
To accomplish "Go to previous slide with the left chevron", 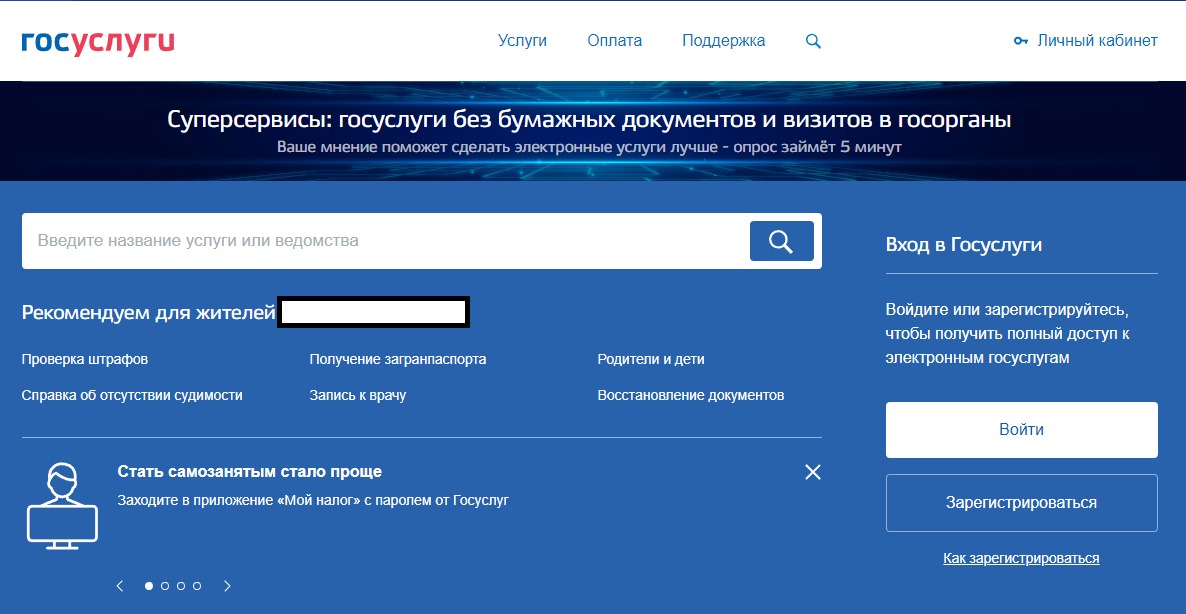I will click(120, 585).
